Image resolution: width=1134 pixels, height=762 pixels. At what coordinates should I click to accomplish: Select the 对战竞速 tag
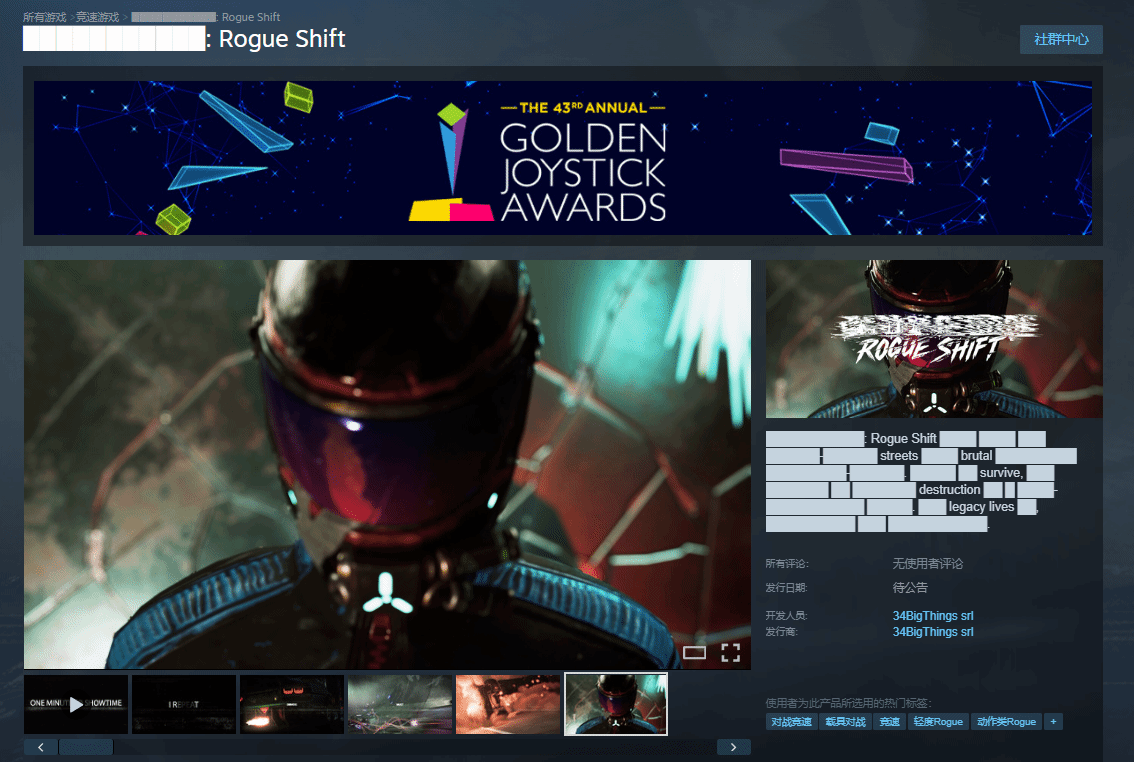[791, 722]
